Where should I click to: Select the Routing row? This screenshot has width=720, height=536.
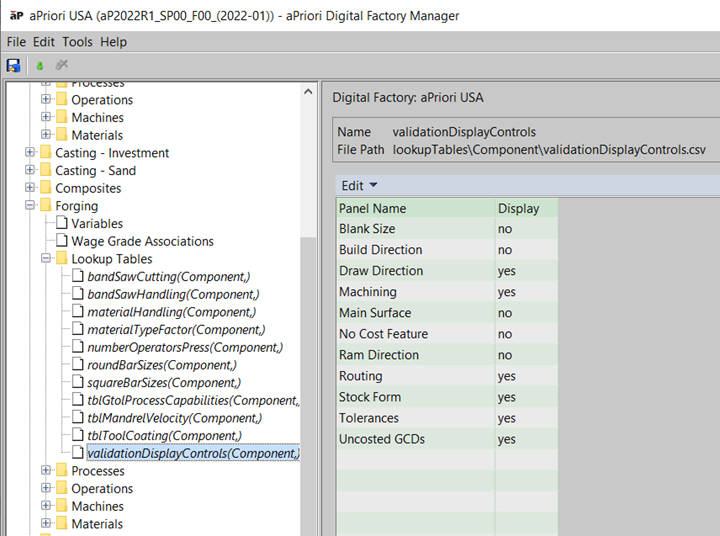point(447,376)
